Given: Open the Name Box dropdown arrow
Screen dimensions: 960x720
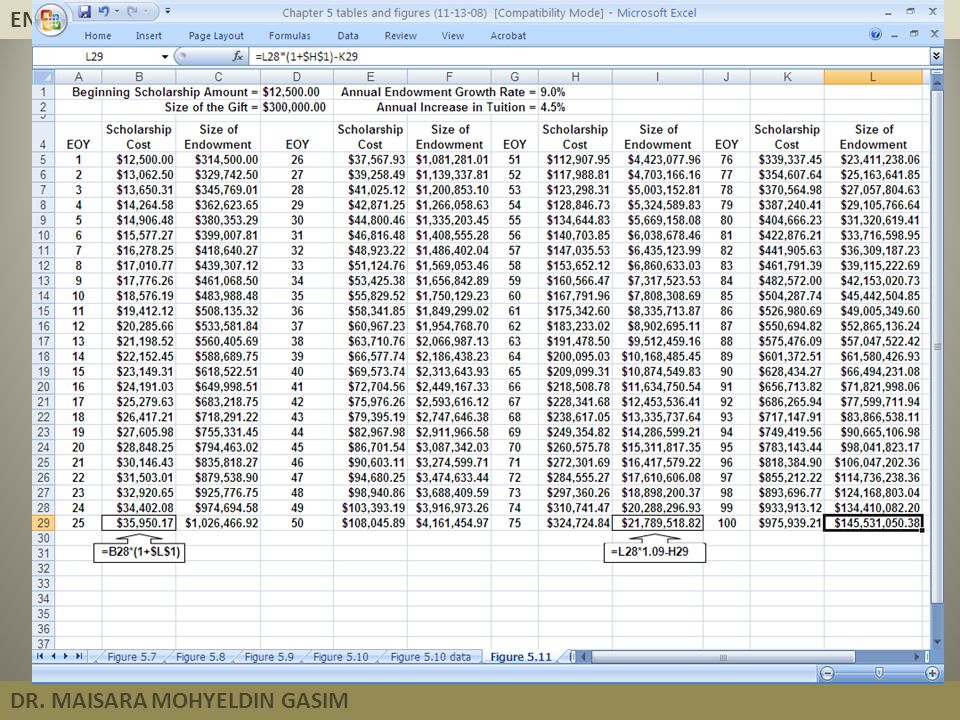Looking at the screenshot, I should (x=165, y=57).
